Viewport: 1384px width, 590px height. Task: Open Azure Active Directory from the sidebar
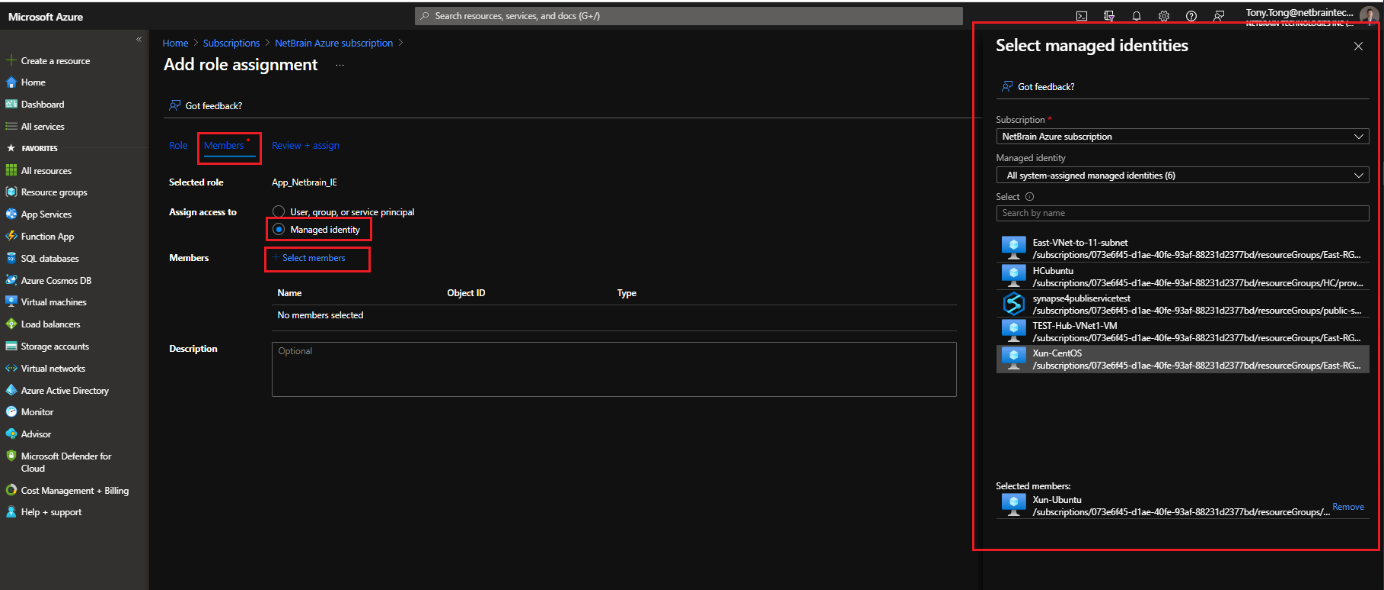66,389
